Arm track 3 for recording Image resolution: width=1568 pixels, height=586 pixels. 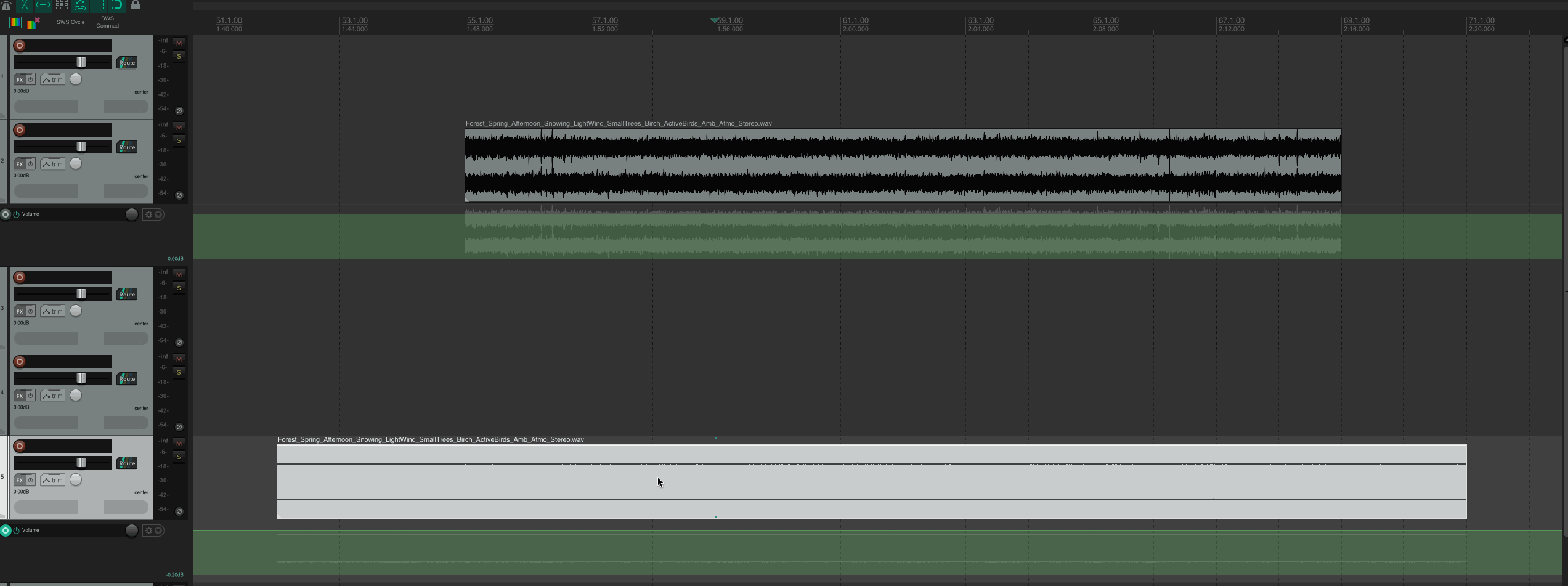[20, 277]
